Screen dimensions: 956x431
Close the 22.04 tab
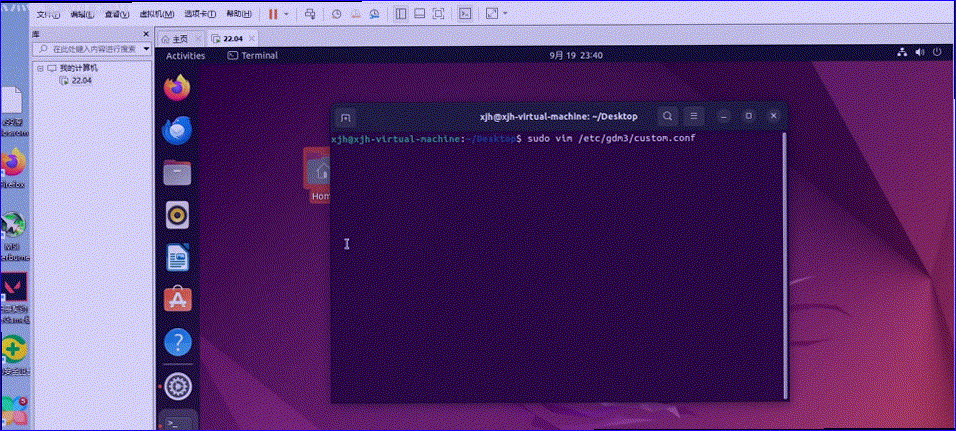(x=251, y=38)
